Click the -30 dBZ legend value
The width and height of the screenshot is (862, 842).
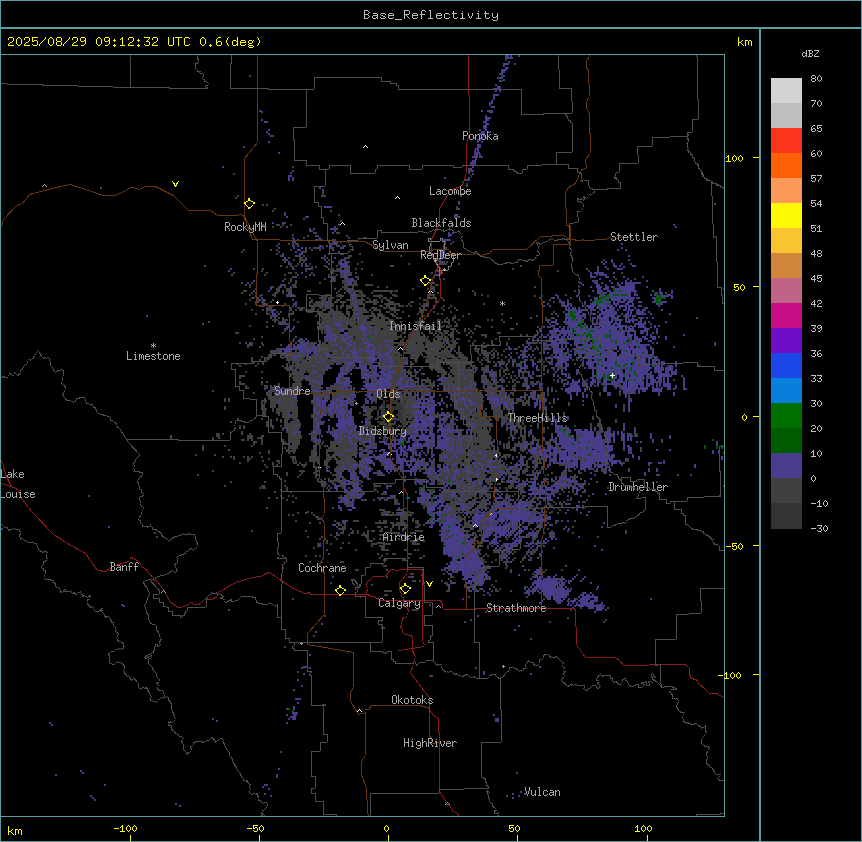coord(819,529)
